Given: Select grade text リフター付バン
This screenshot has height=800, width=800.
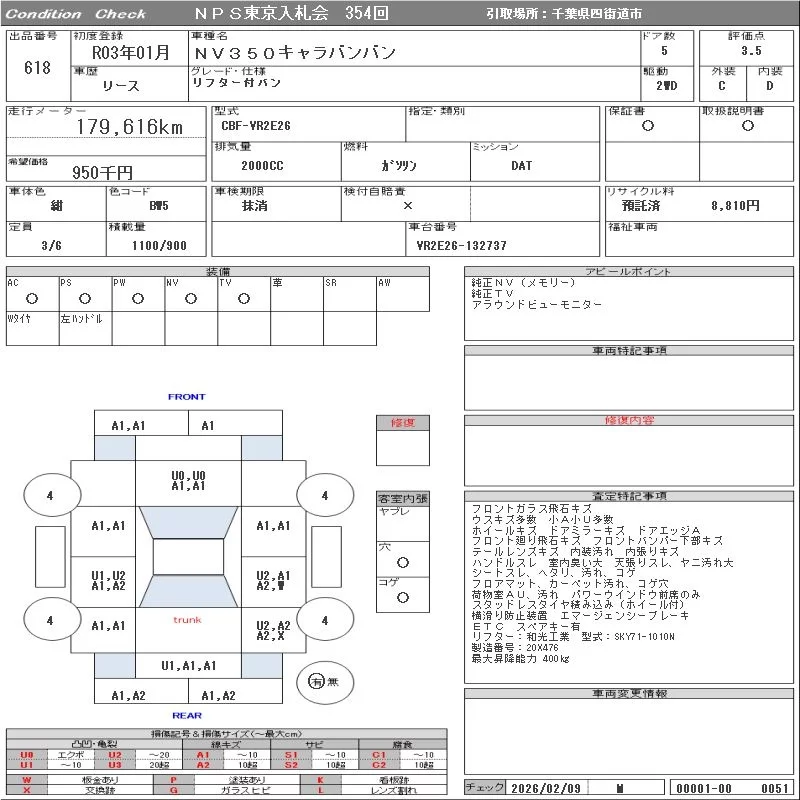Looking at the screenshot, I should [x=236, y=82].
